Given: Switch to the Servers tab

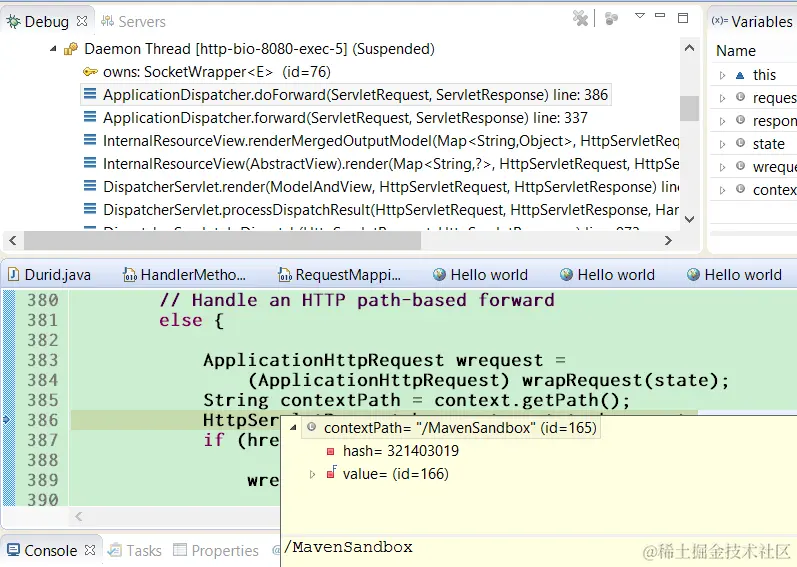Looking at the screenshot, I should (x=133, y=21).
